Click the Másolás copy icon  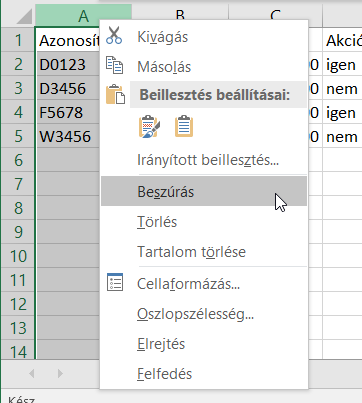click(114, 65)
